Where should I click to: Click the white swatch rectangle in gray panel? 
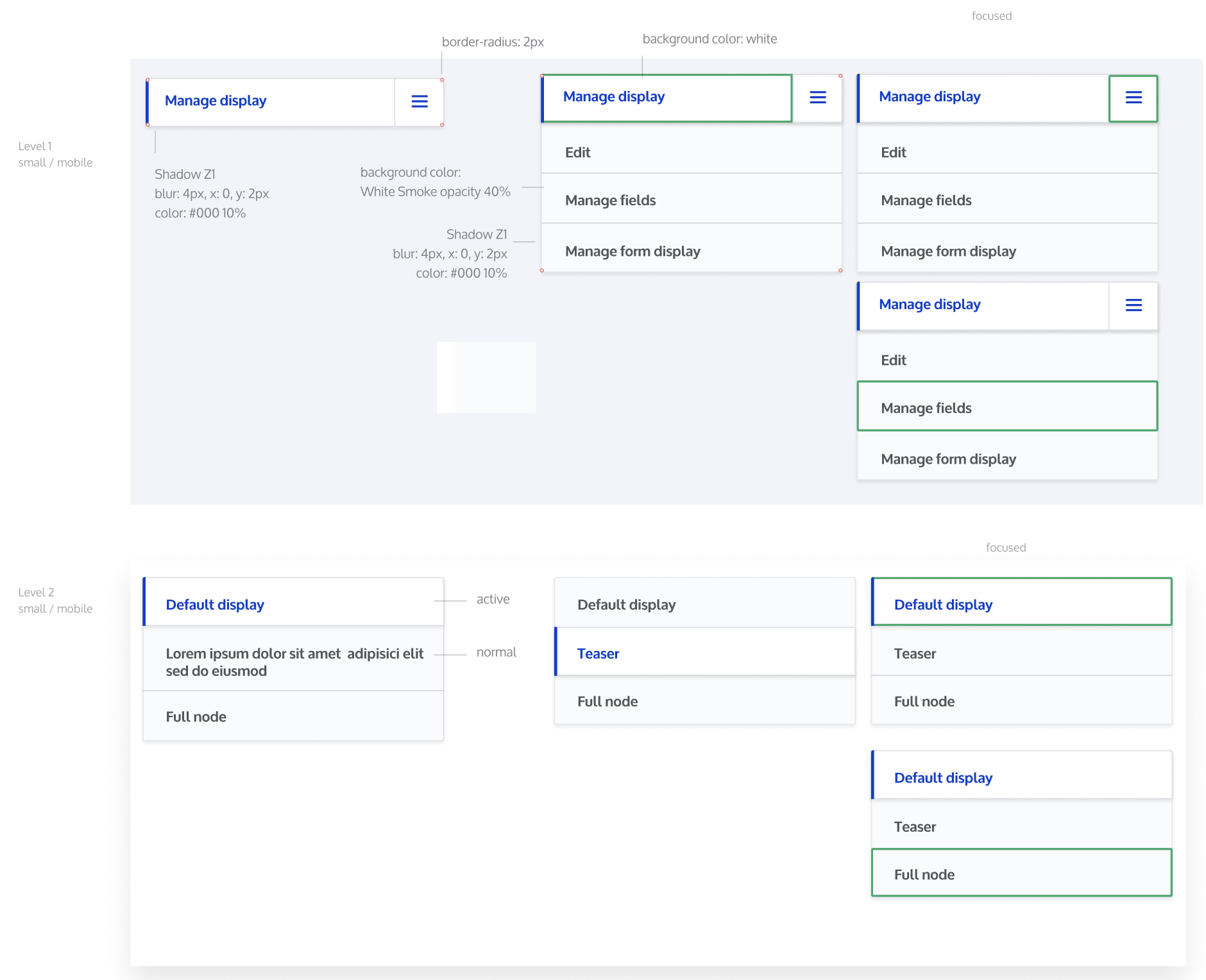pyautogui.click(x=486, y=377)
